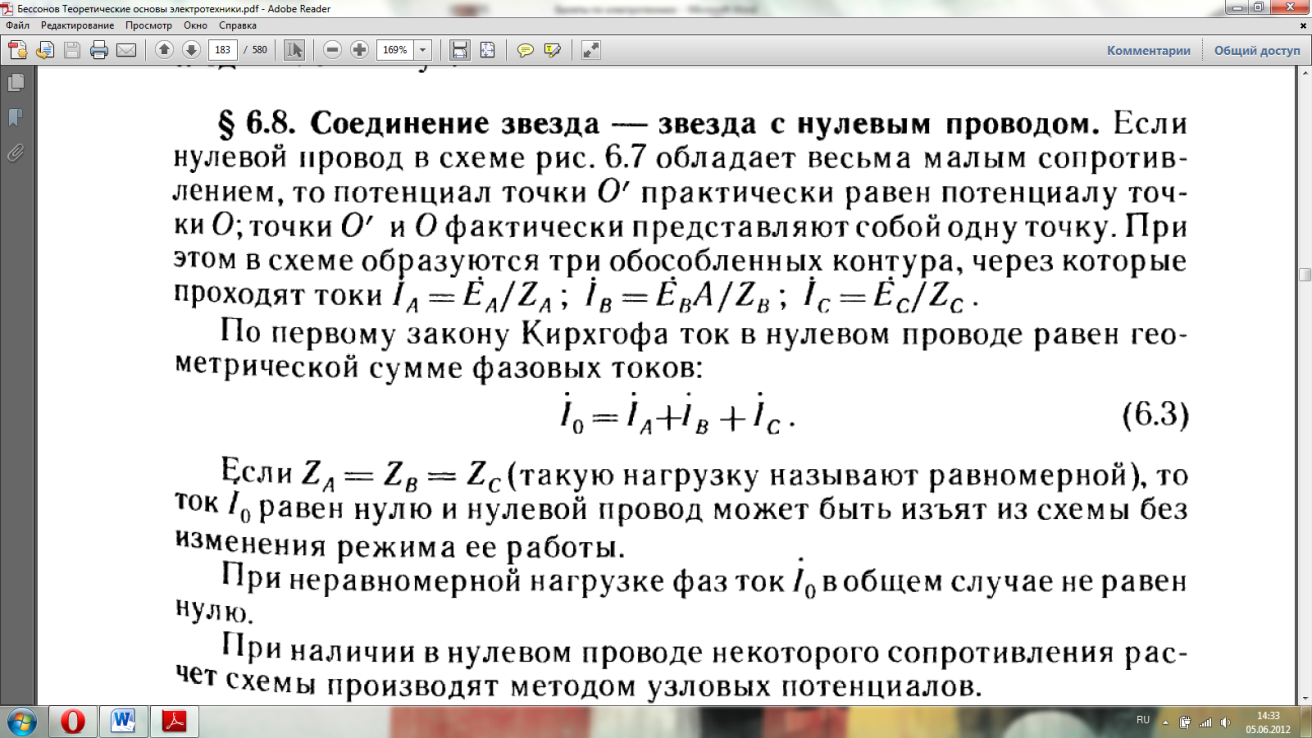Viewport: 1312px width, 738px height.
Task: Click the power battery tray icon
Action: point(1185,722)
